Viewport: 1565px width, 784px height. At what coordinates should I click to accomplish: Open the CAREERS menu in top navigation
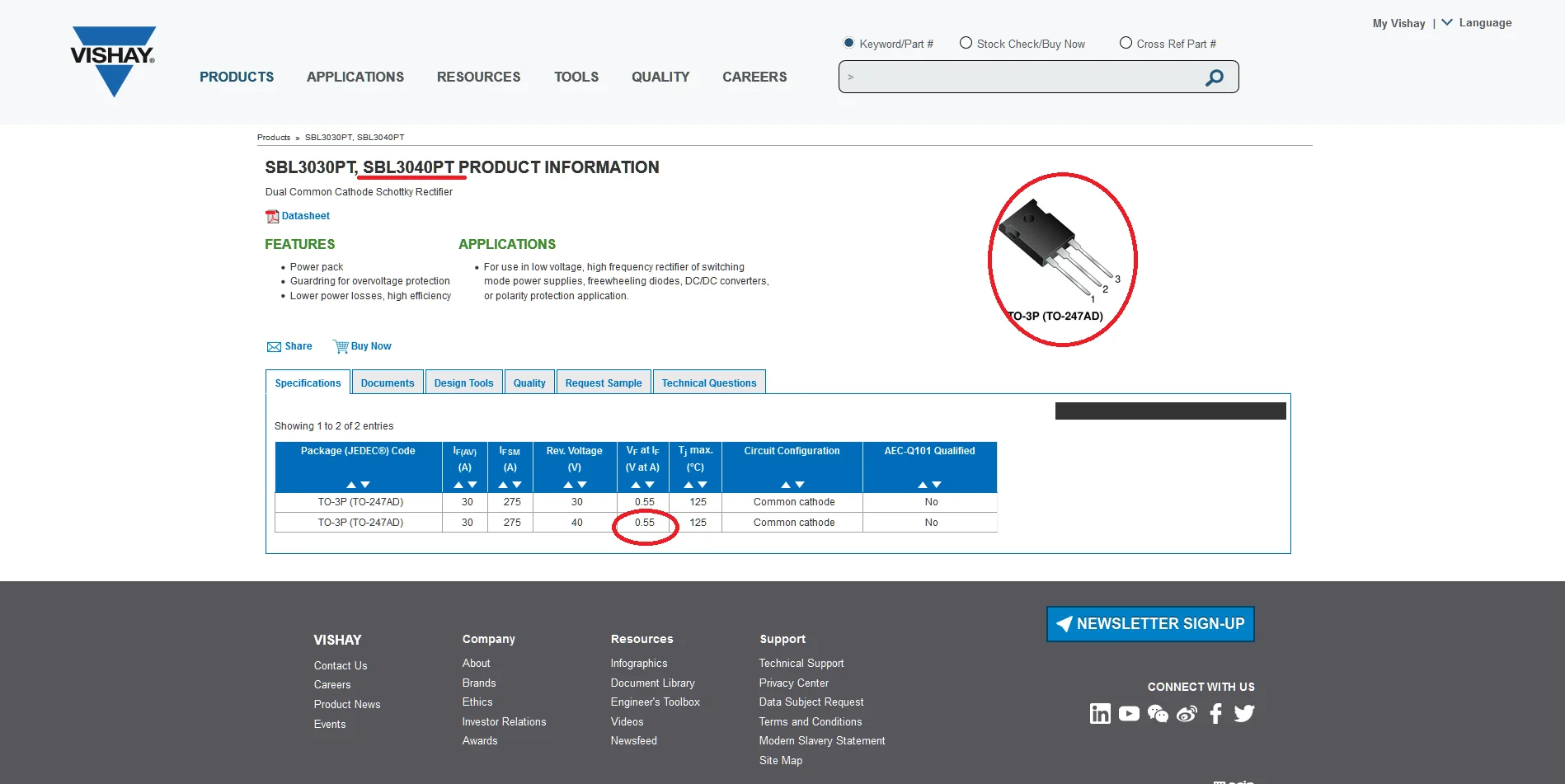click(754, 77)
